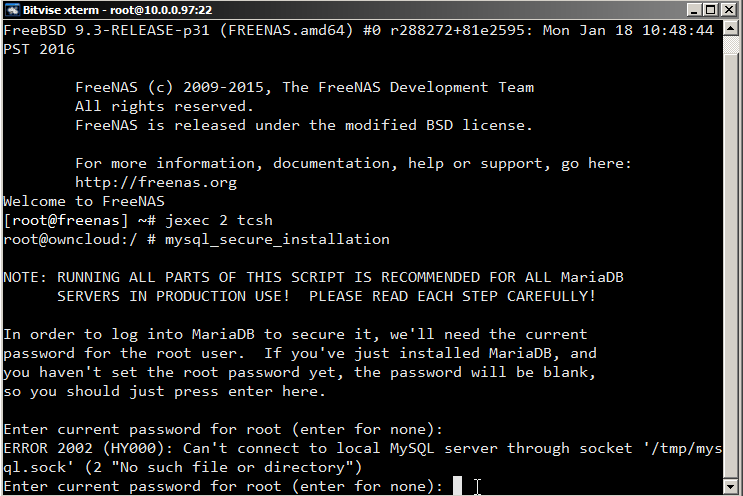Close the Bitvise xterm window

729,9
